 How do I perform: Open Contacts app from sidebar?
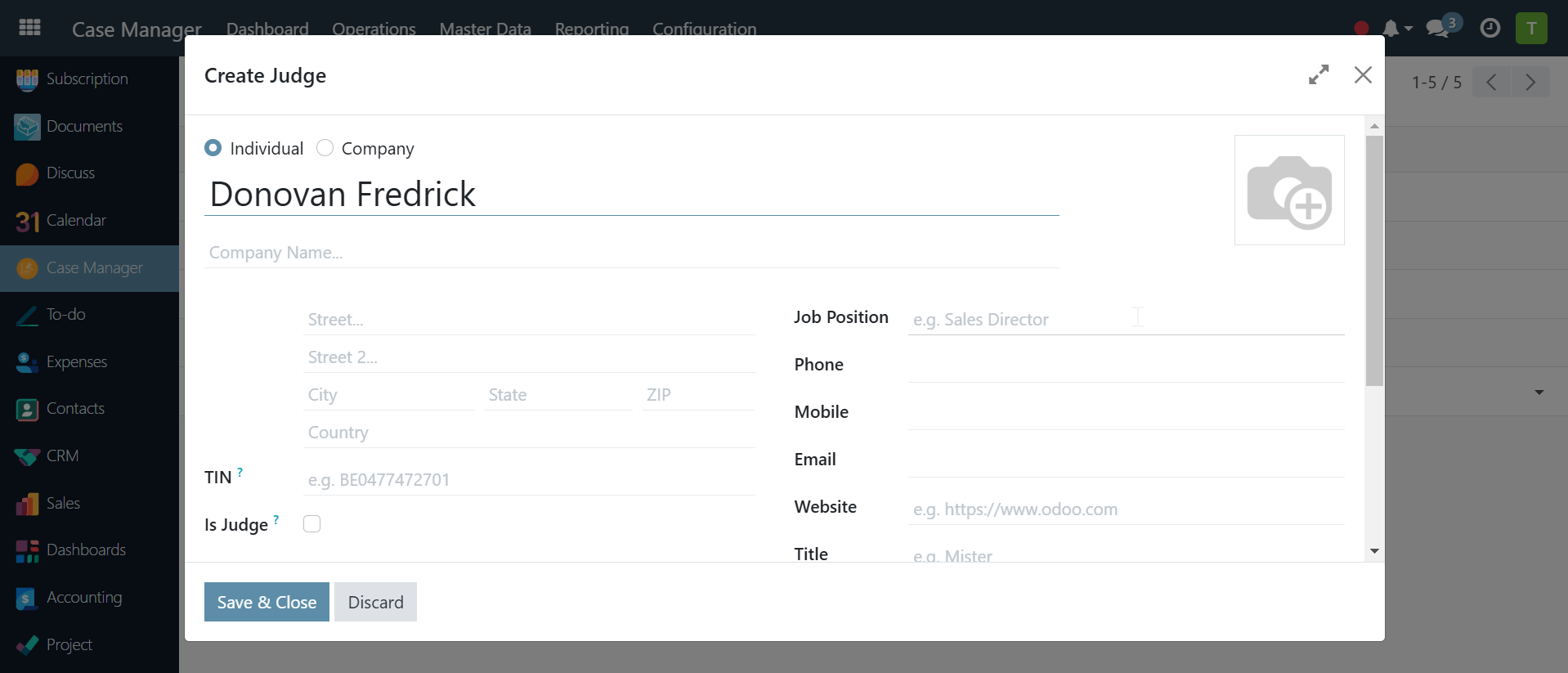point(89,409)
